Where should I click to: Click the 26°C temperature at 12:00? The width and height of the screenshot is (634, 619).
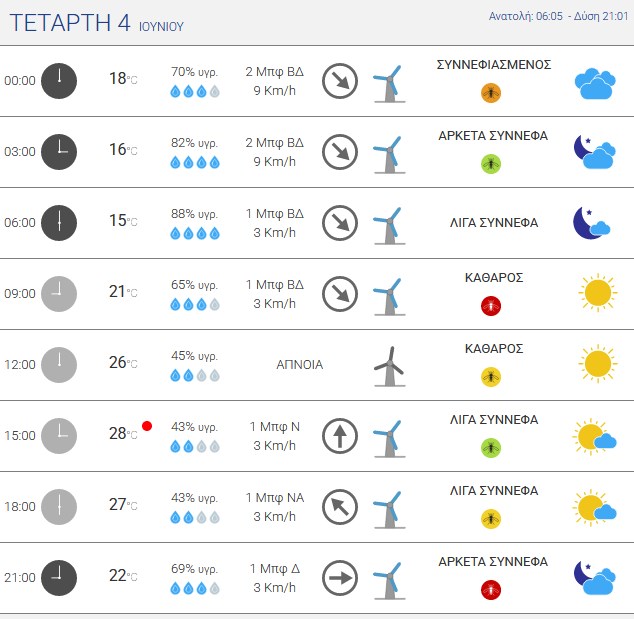pyautogui.click(x=123, y=362)
